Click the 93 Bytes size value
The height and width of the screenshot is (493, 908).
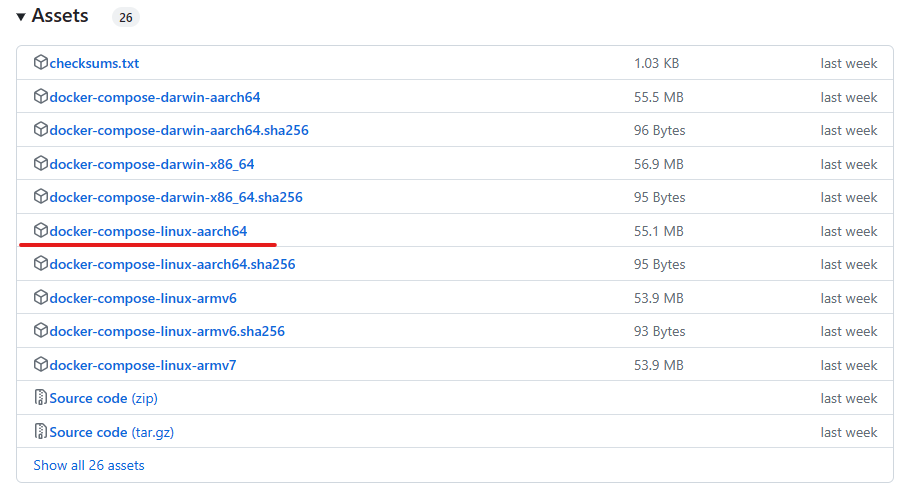point(660,331)
